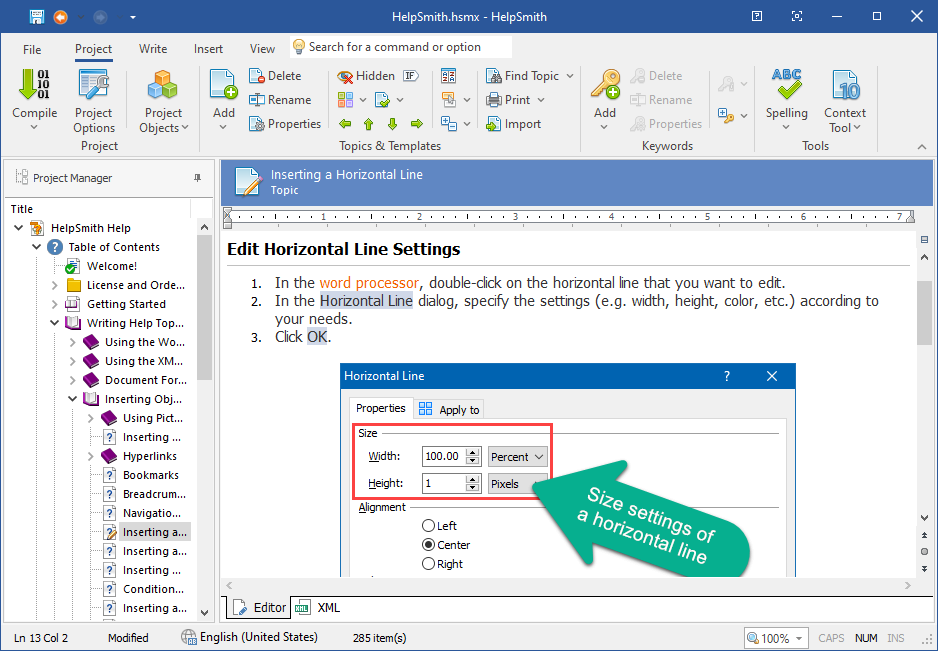The image size is (938, 651).
Task: Open the zoom 100% dropdown in status bar
Action: (799, 638)
